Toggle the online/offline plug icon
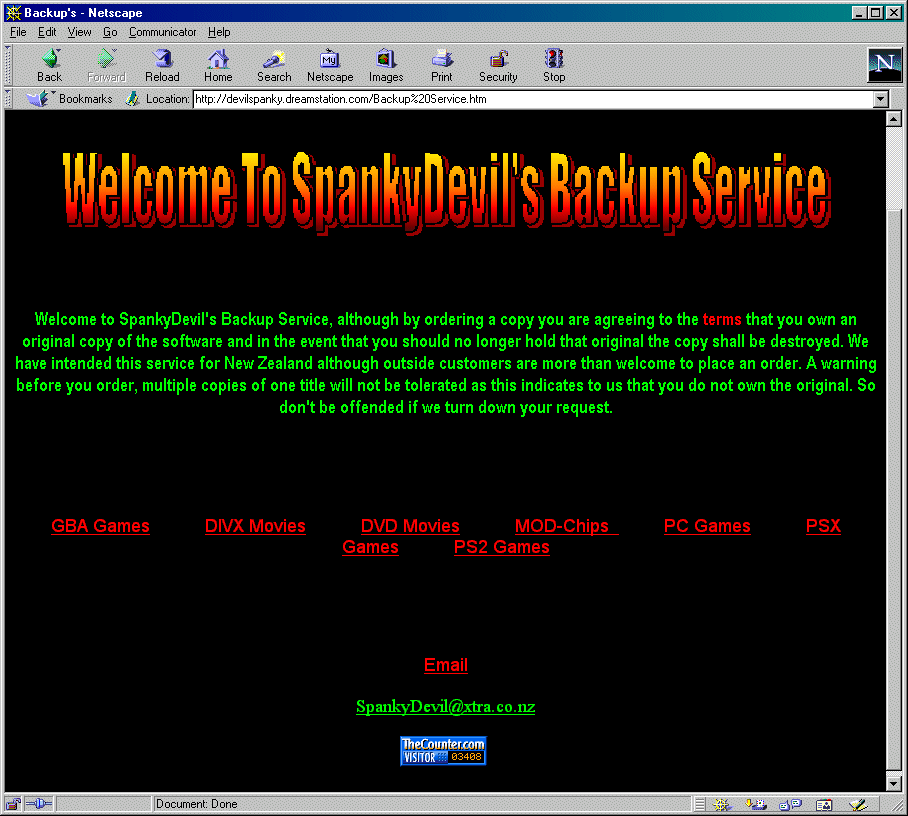 click(x=39, y=804)
